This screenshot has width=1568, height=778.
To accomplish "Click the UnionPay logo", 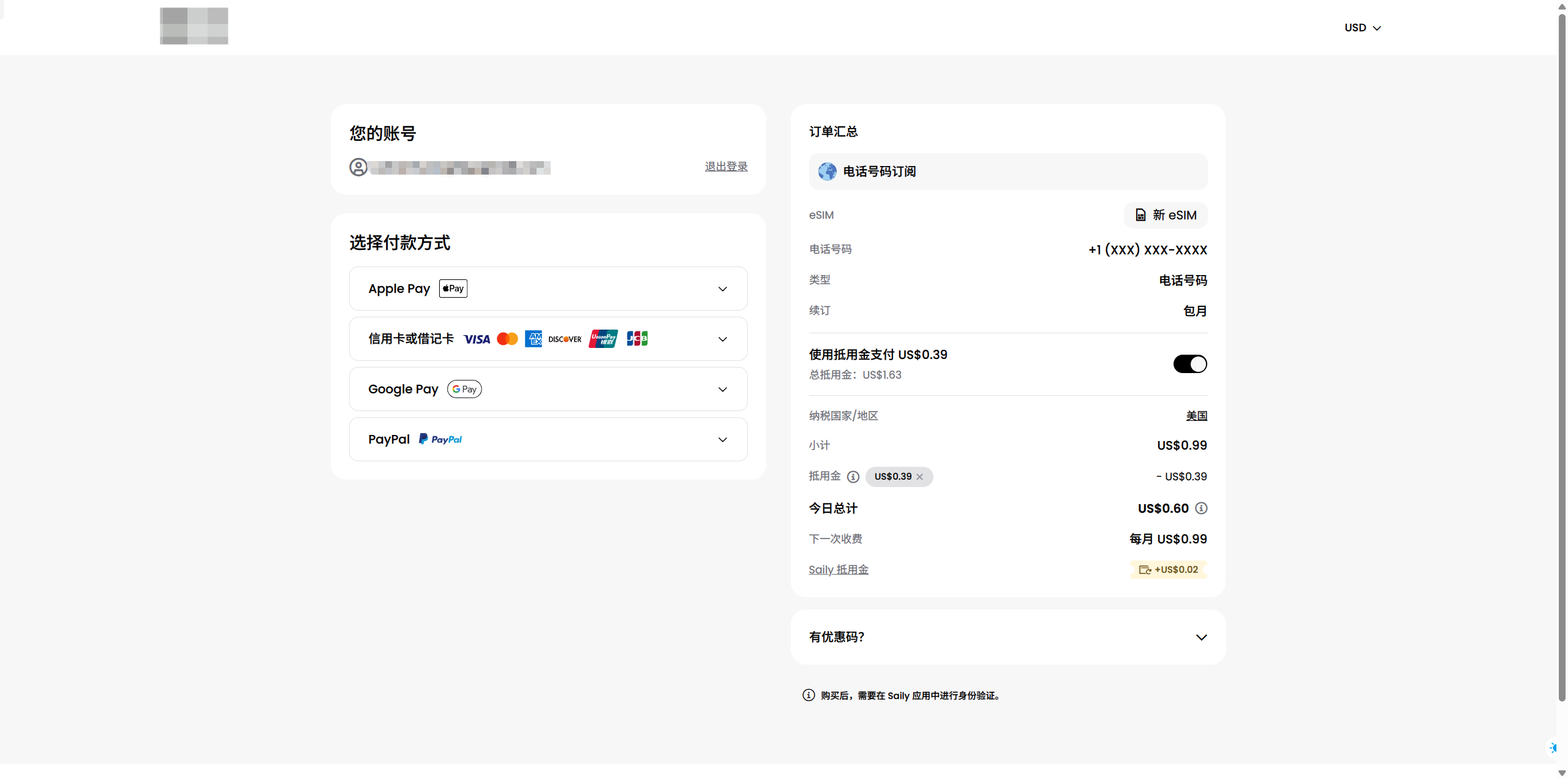I will coord(603,339).
